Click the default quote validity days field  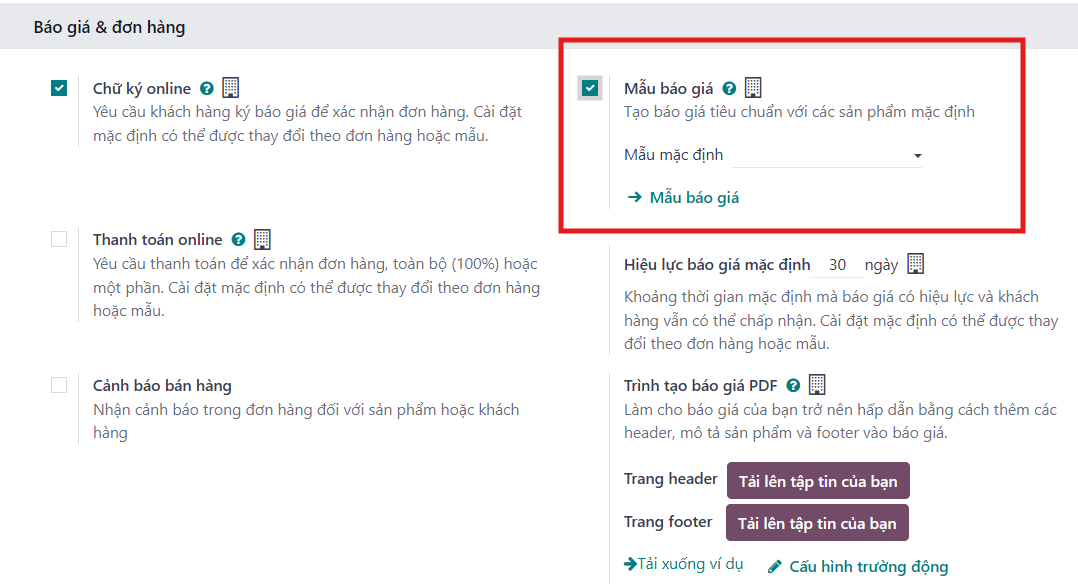837,265
